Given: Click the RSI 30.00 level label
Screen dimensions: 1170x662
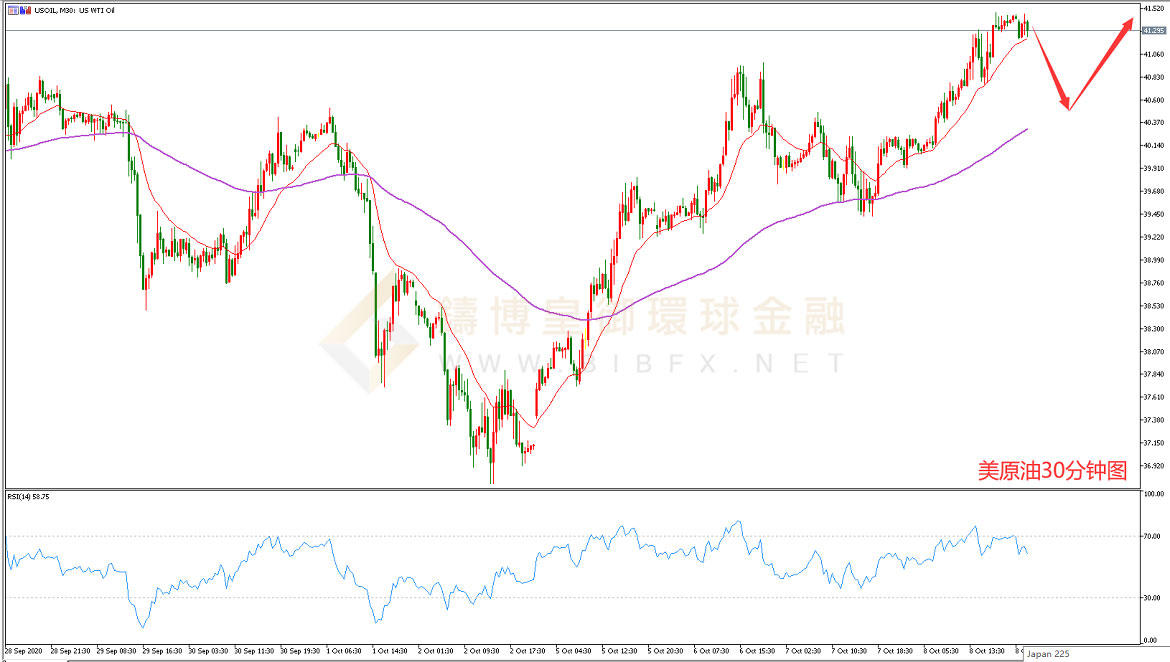Looking at the screenshot, I should click(1151, 598).
